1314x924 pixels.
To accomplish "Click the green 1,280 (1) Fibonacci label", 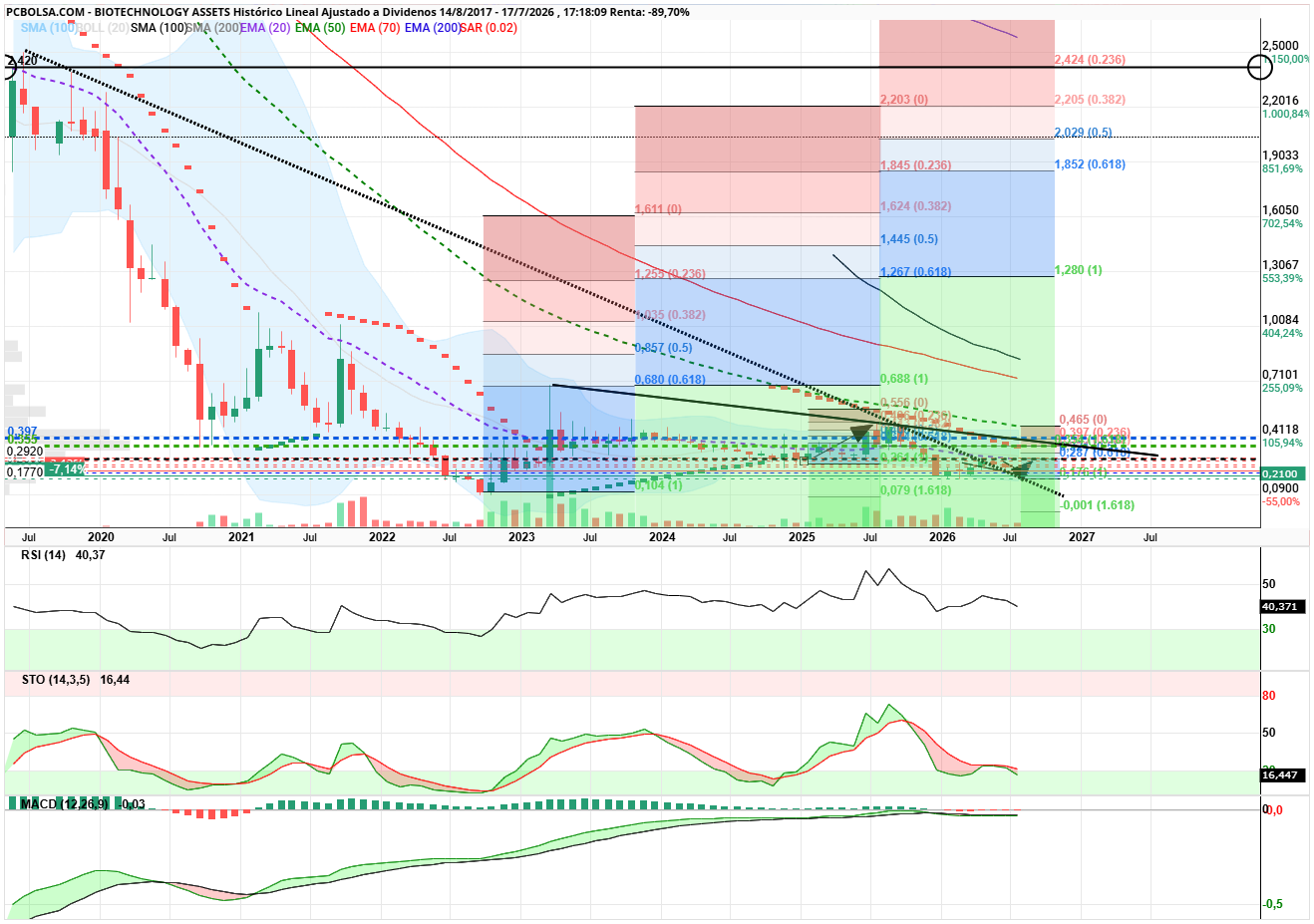I will click(x=1079, y=270).
